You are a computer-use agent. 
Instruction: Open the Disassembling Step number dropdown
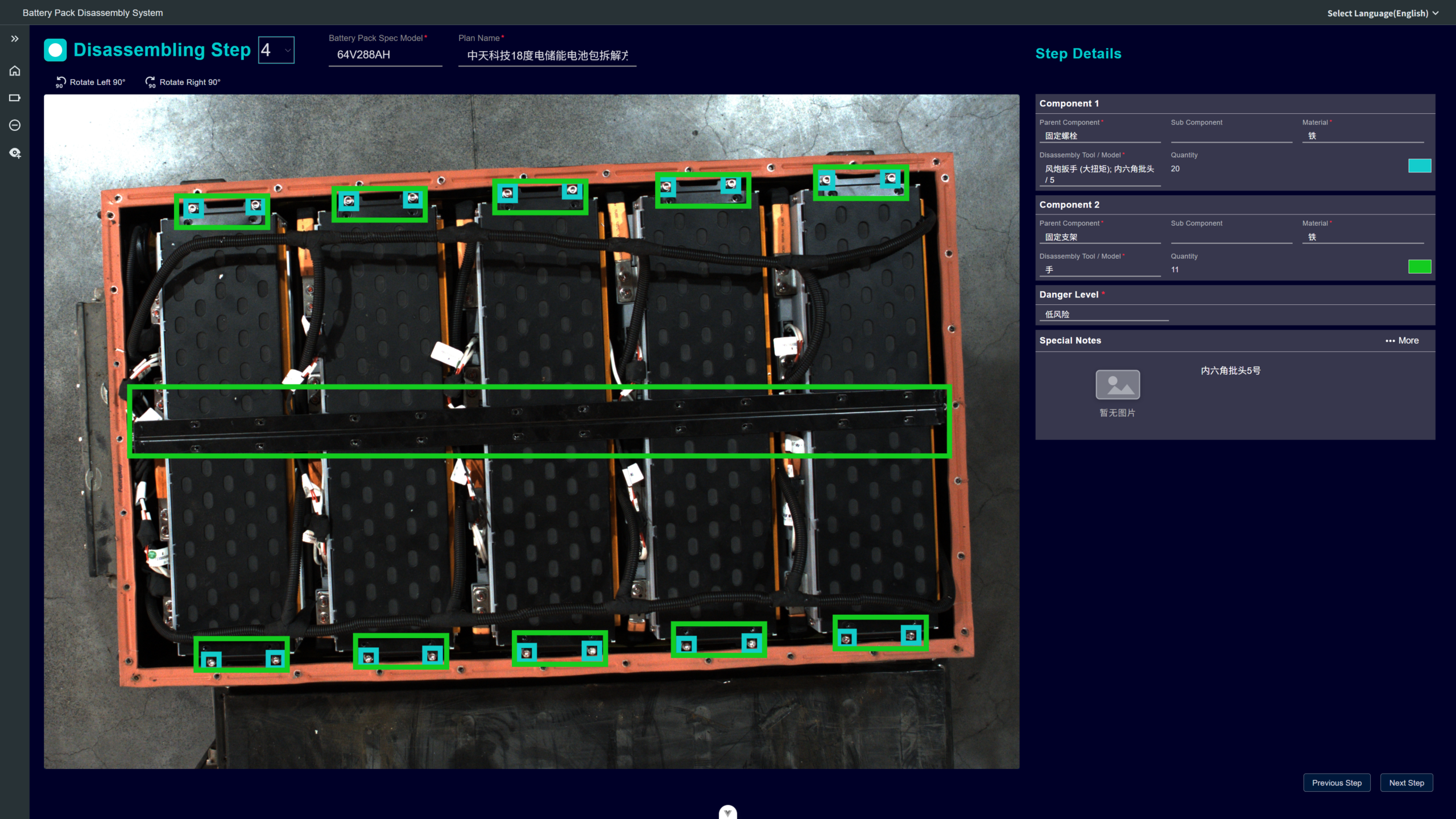click(276, 50)
